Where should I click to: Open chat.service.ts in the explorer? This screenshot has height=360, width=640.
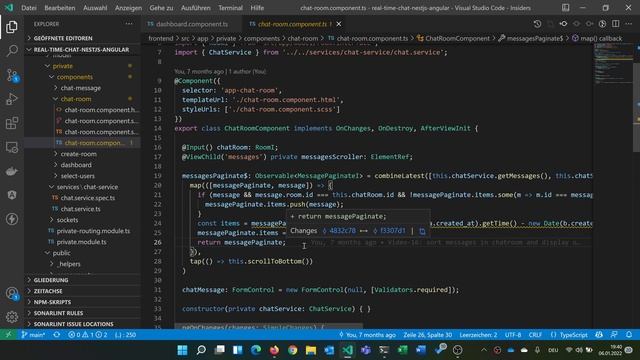tap(80, 209)
